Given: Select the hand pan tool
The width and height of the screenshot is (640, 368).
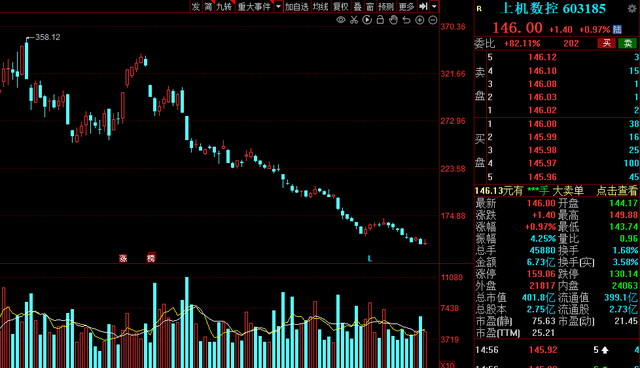Looking at the screenshot, I should [x=393, y=20].
